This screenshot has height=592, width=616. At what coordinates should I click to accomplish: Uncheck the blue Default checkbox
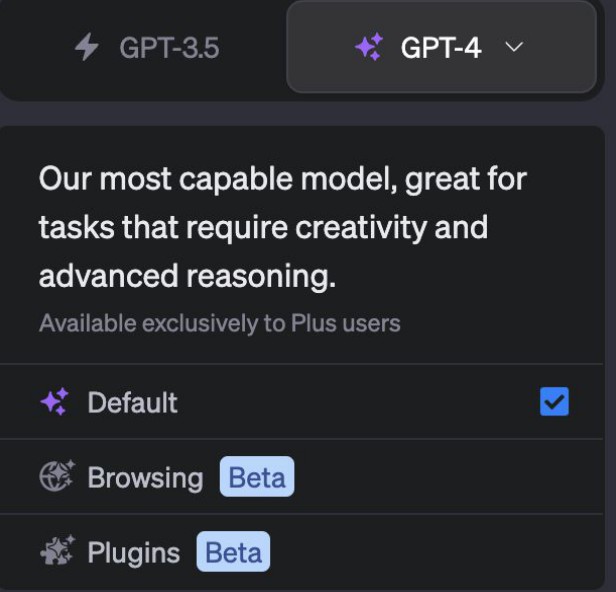[x=554, y=402]
